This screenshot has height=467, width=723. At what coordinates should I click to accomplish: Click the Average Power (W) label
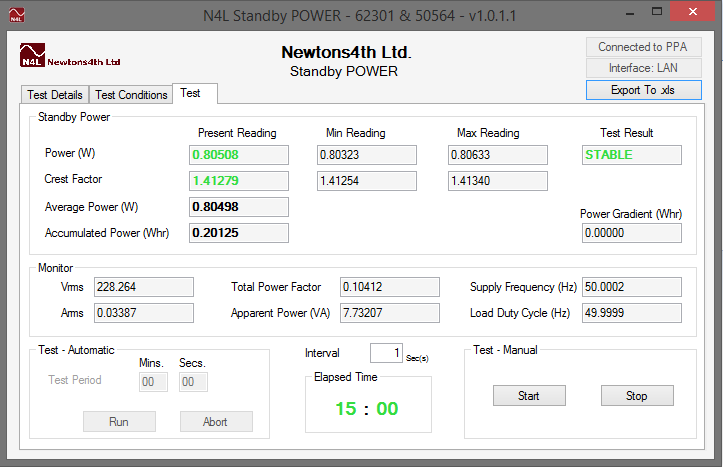tap(91, 207)
